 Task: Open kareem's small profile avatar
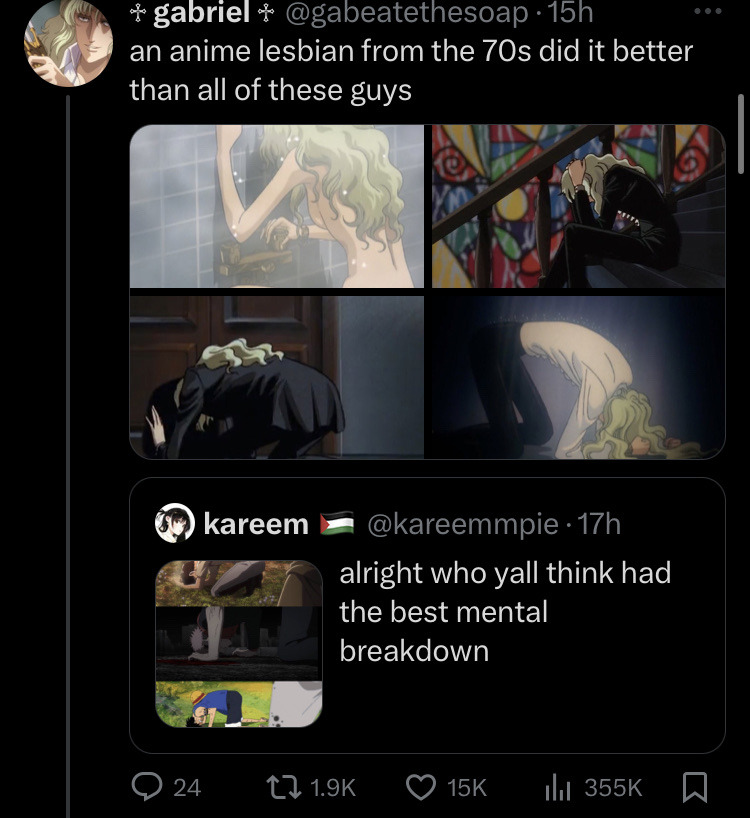tap(174, 523)
